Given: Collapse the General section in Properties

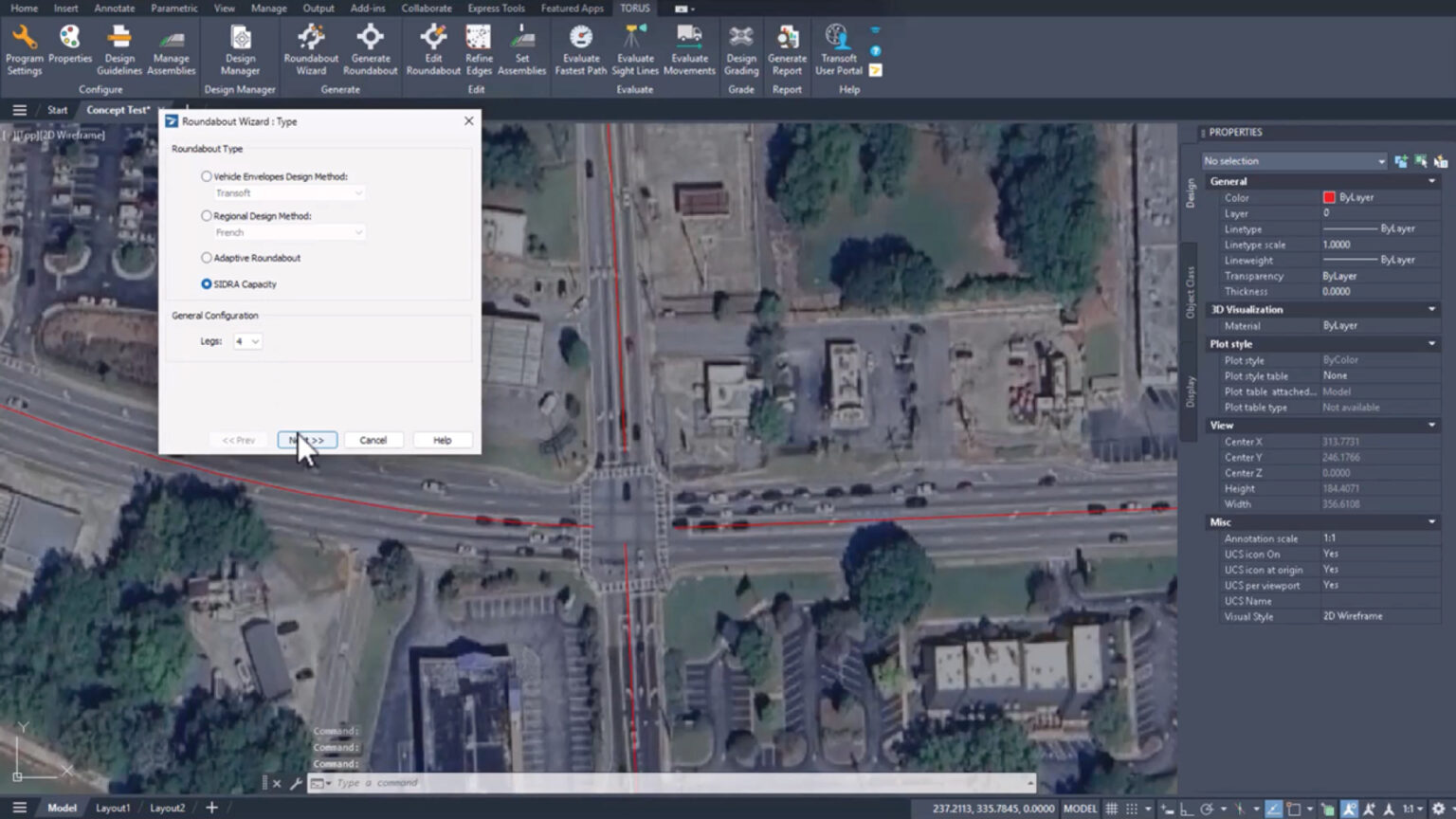Looking at the screenshot, I should (x=1431, y=180).
